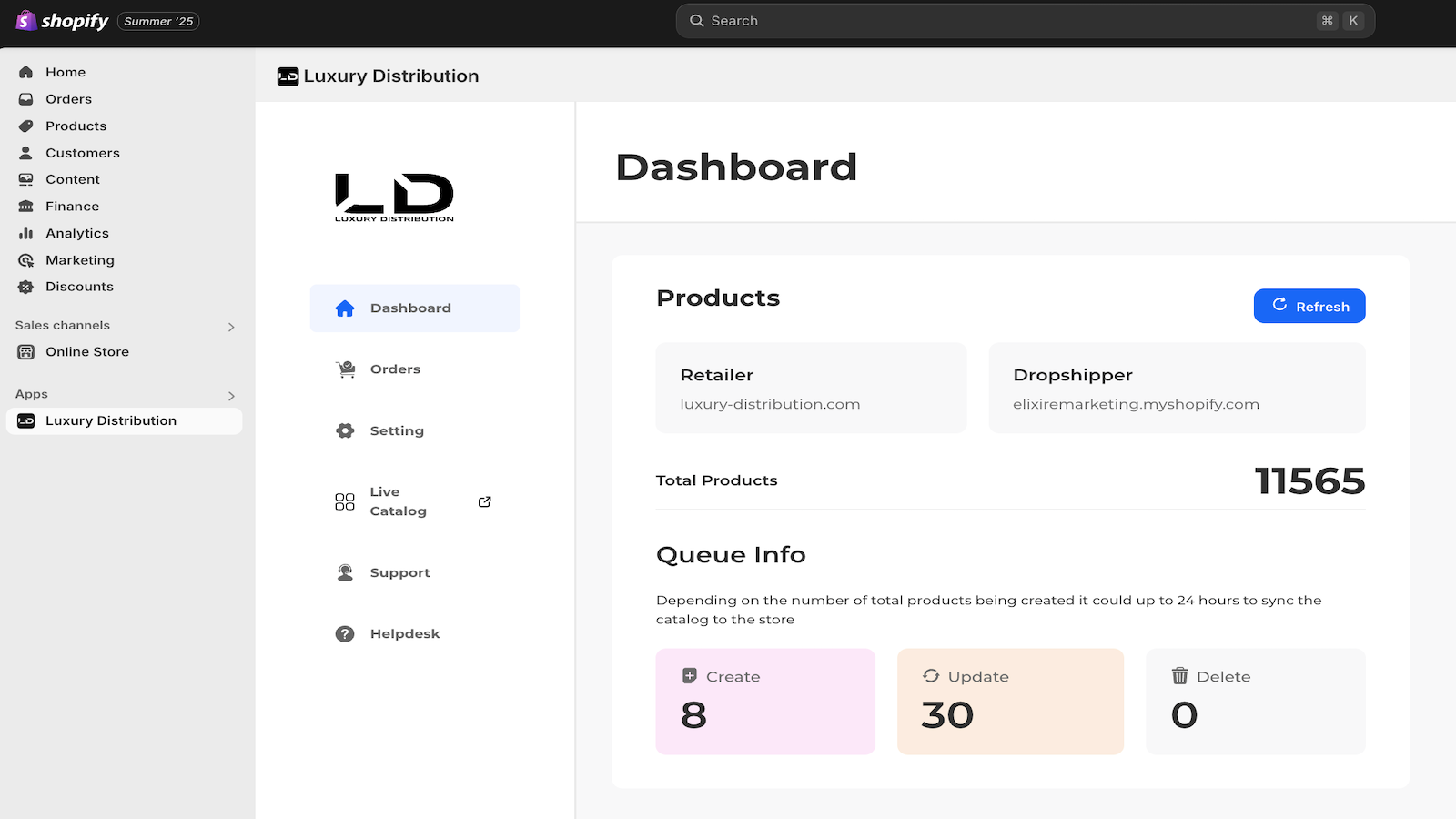This screenshot has height=819, width=1456.
Task: Click the elixiremarketing.myshopify.com dropshipper domain
Action: click(x=1136, y=404)
